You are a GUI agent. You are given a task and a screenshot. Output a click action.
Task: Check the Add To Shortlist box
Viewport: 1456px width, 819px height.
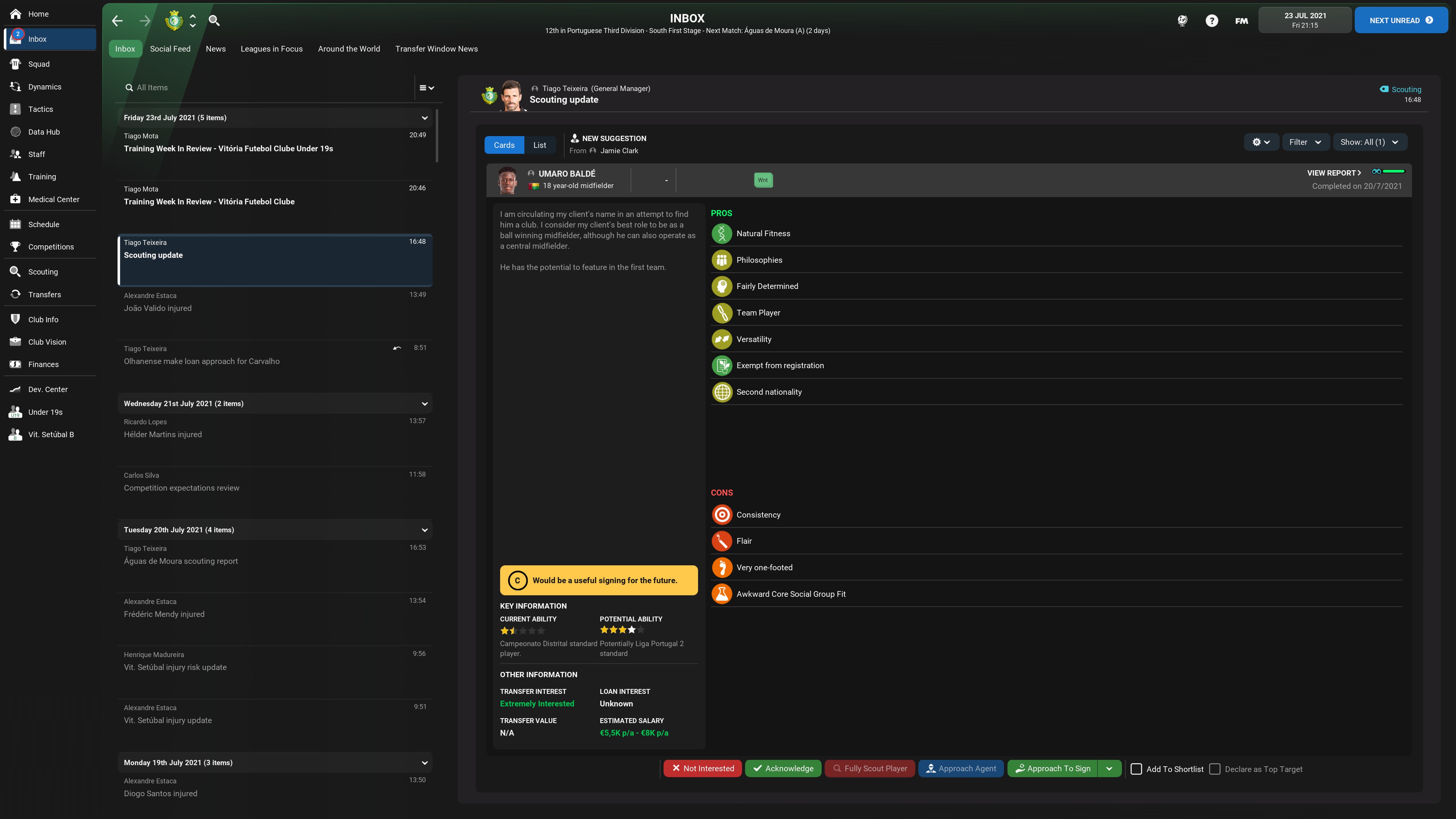coord(1136,769)
